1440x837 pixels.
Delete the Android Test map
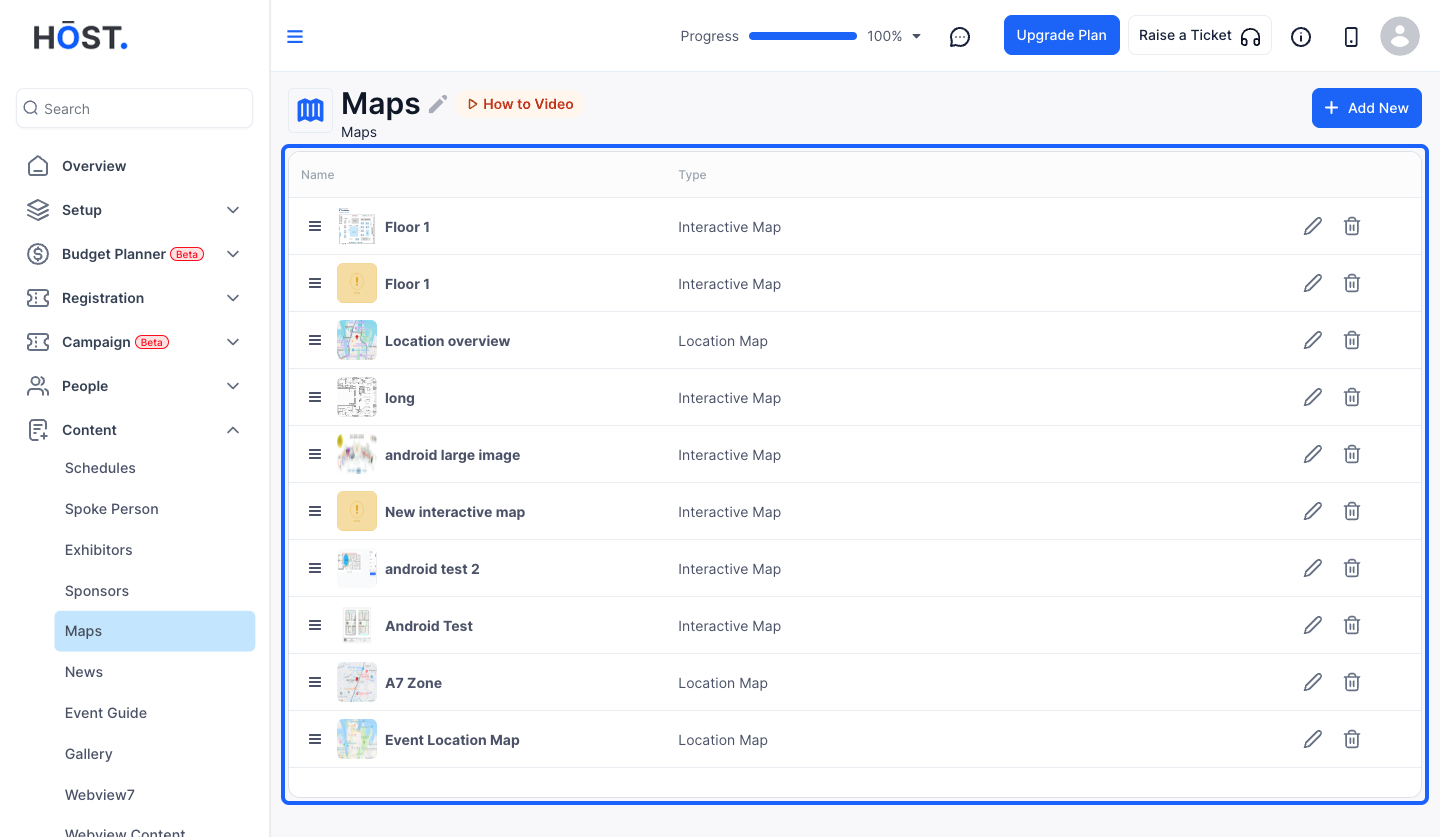coord(1352,625)
